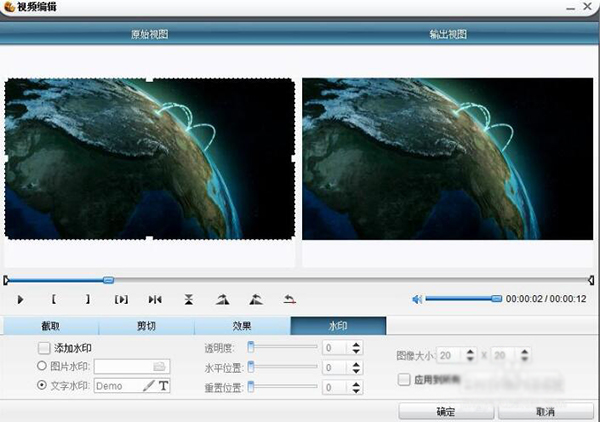Click the image width field showing 20
The height and width of the screenshot is (422, 600).
click(450, 355)
